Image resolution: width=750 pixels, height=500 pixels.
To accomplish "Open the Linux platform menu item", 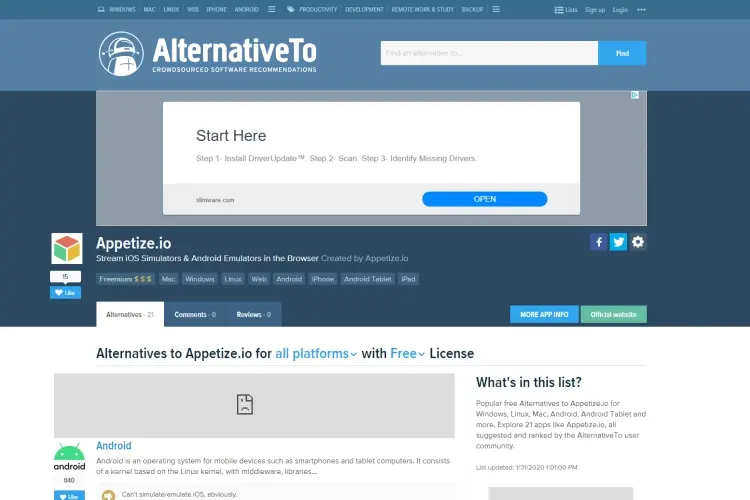I will coord(171,10).
